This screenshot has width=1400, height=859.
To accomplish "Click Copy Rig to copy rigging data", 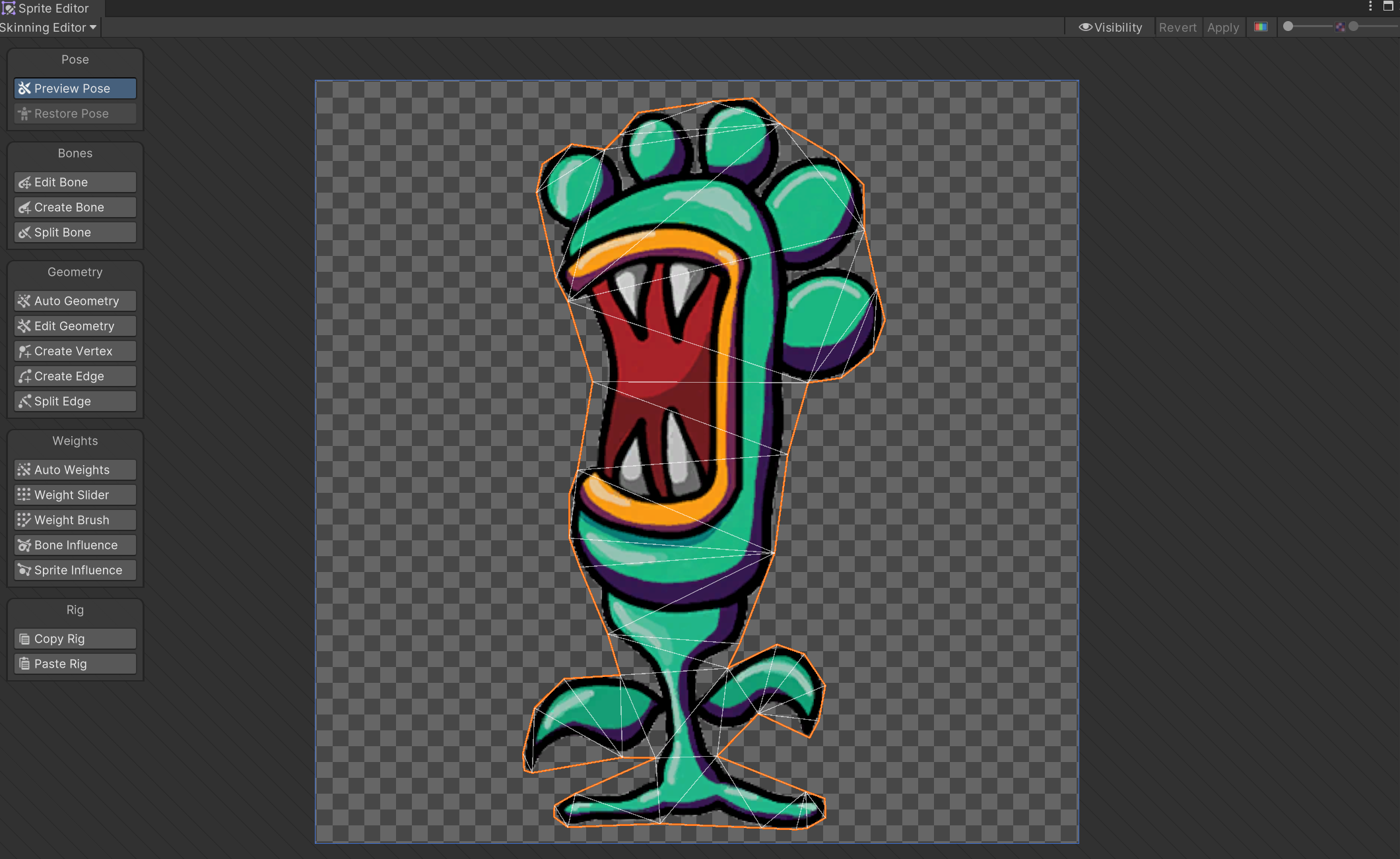I will 74,638.
